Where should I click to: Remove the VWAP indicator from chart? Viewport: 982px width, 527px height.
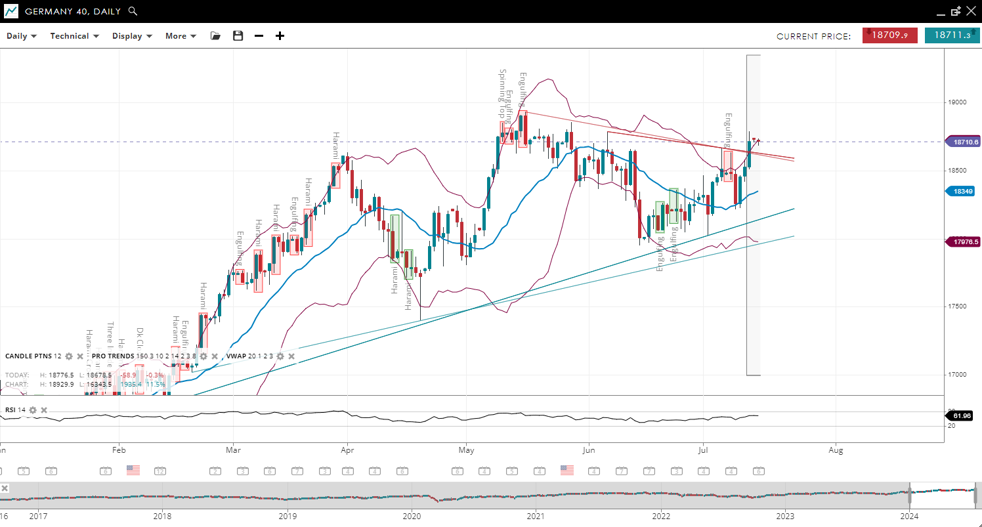tap(291, 356)
